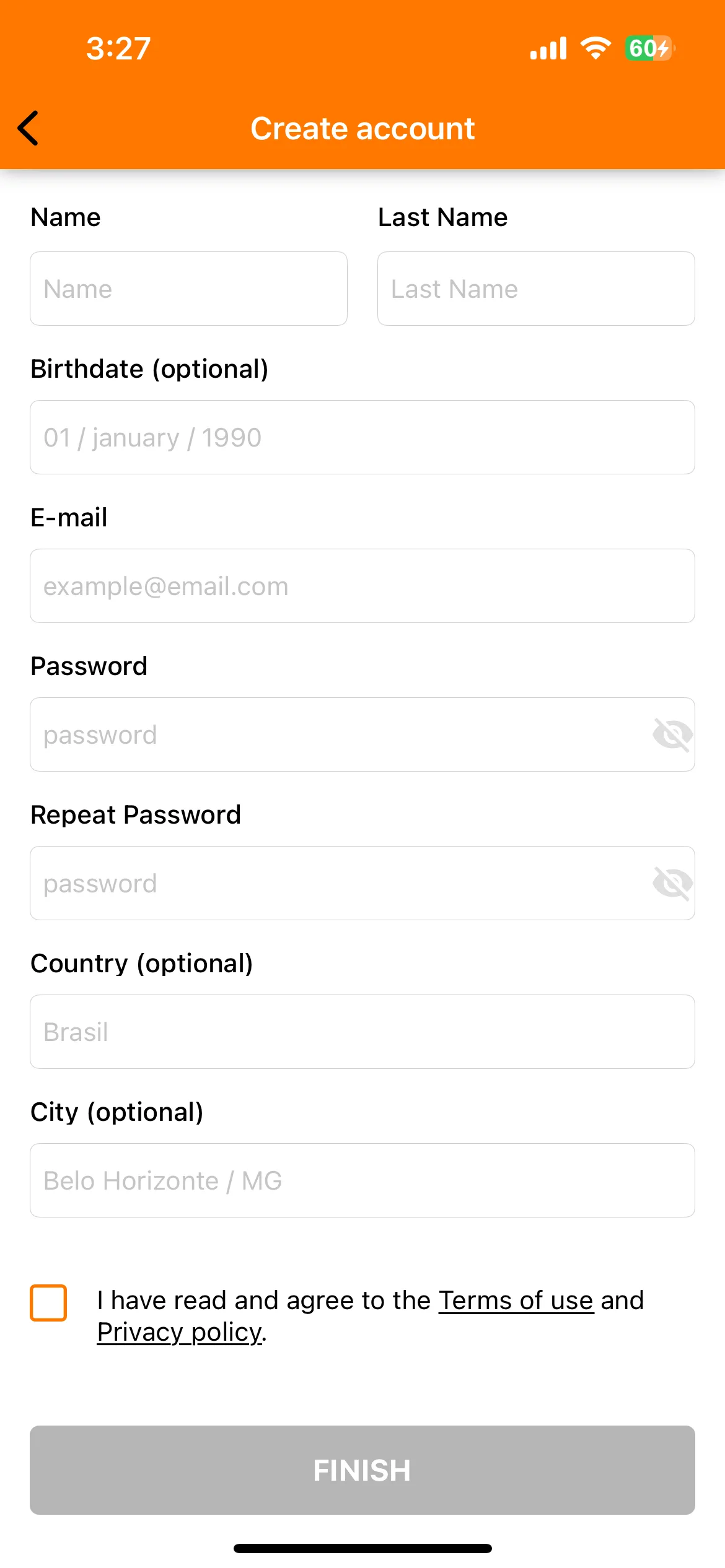This screenshot has width=725, height=1568.
Task: Open the City selection field
Action: point(362,1180)
